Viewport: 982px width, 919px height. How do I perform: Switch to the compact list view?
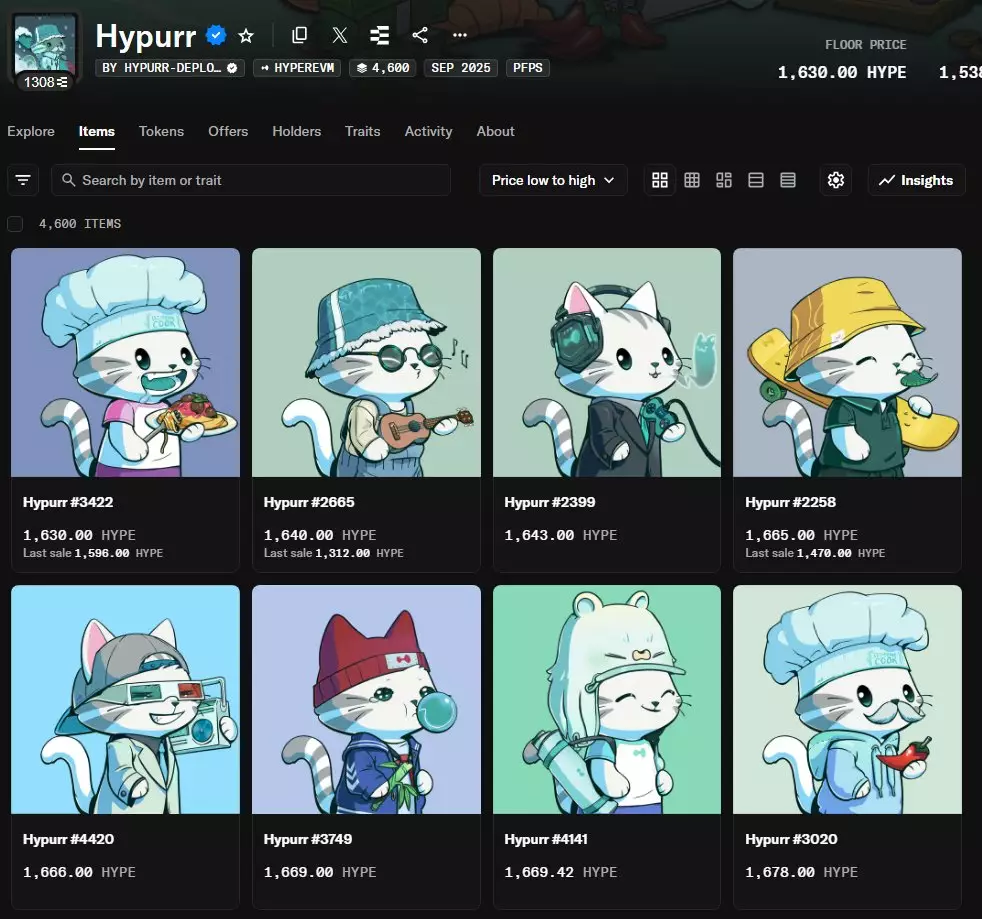[x=788, y=180]
